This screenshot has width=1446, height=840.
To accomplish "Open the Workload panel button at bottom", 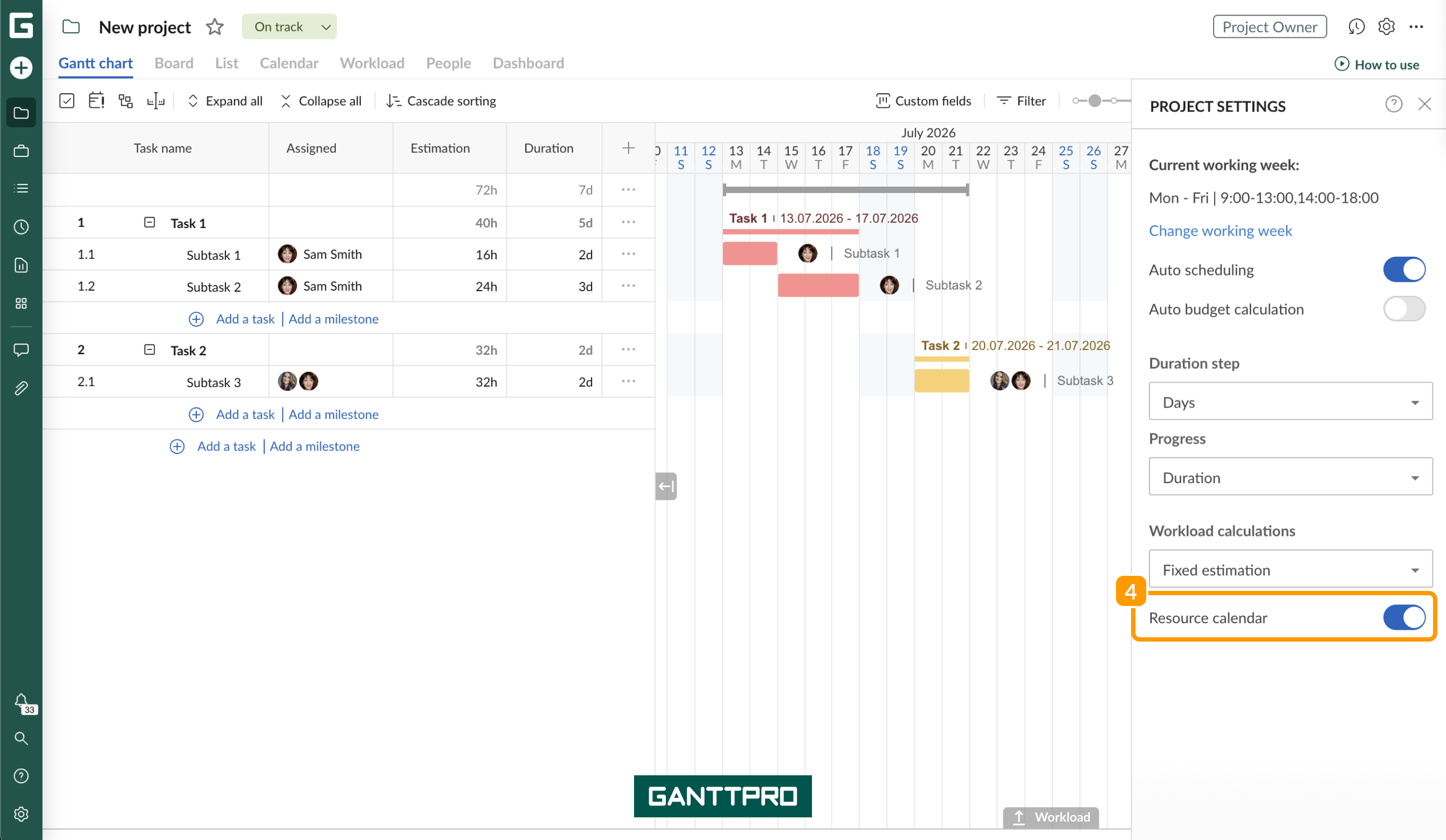I will (x=1051, y=817).
